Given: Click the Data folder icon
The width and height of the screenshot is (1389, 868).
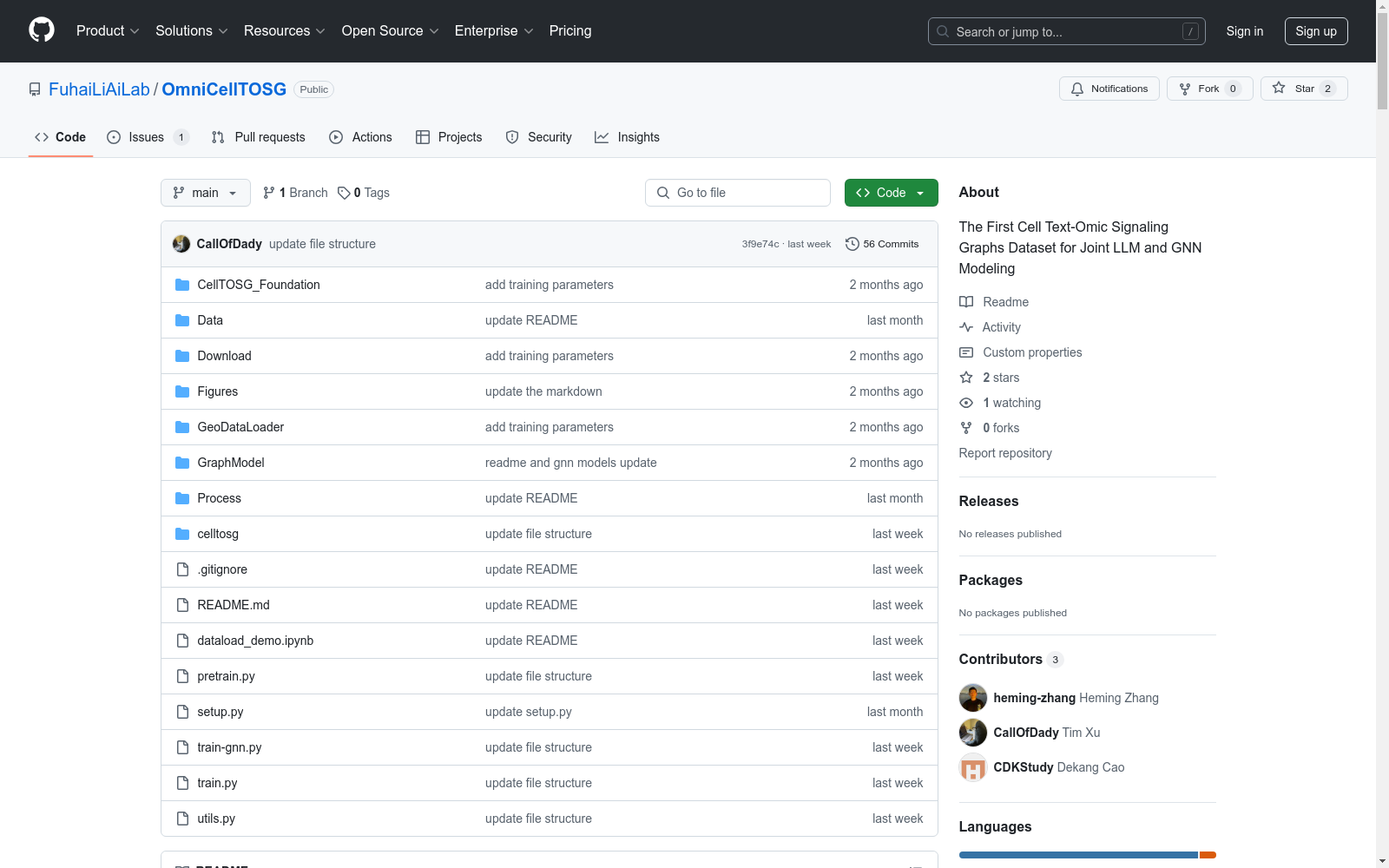Looking at the screenshot, I should click(182, 320).
